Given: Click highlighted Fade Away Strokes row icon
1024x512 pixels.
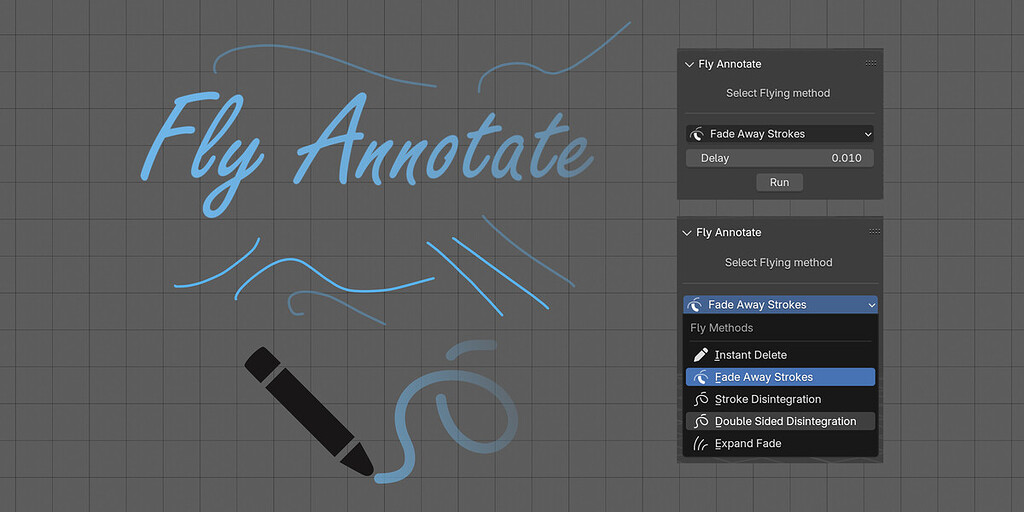Looking at the screenshot, I should [701, 377].
